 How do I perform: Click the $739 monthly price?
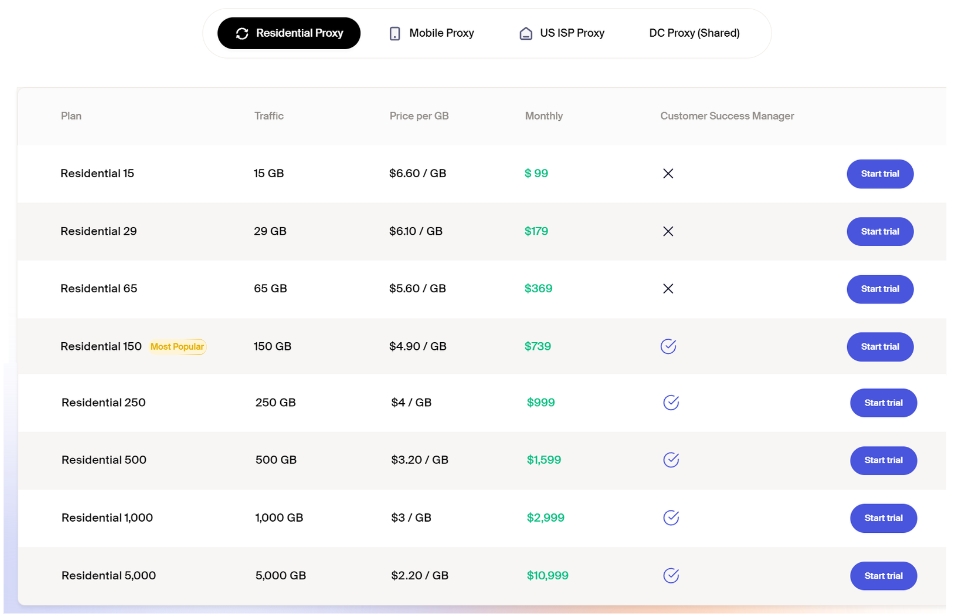tap(538, 346)
